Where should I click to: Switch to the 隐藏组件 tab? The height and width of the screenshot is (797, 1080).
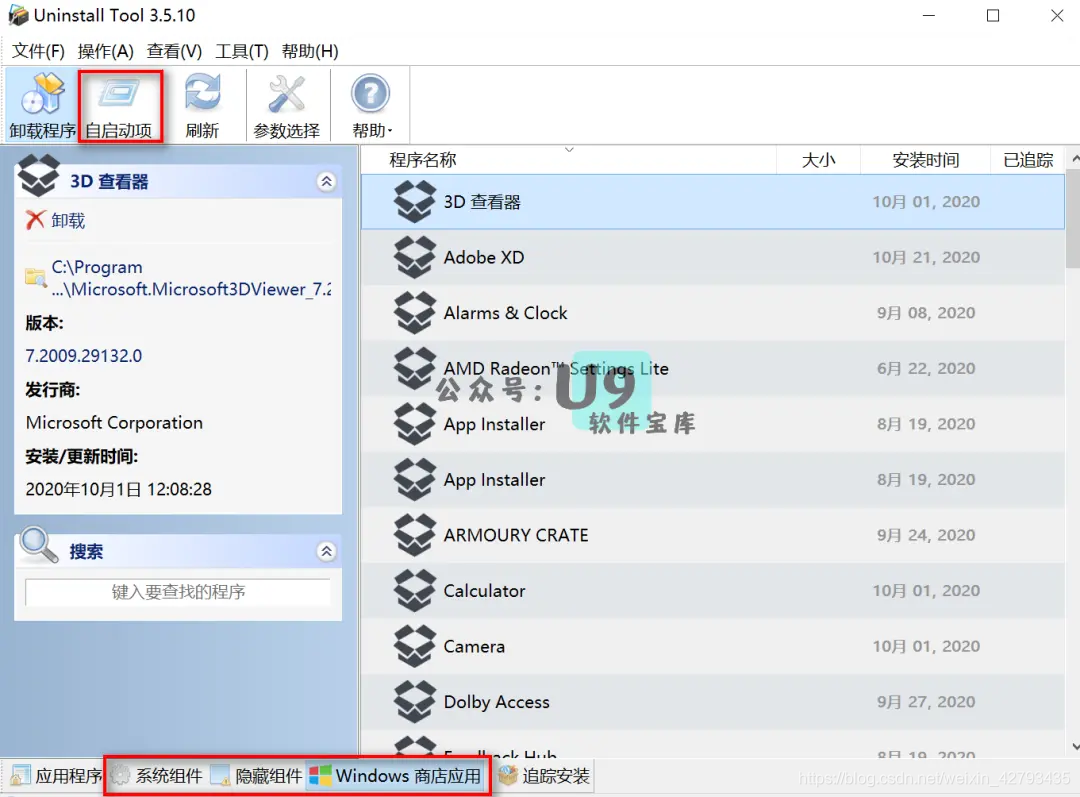click(256, 776)
